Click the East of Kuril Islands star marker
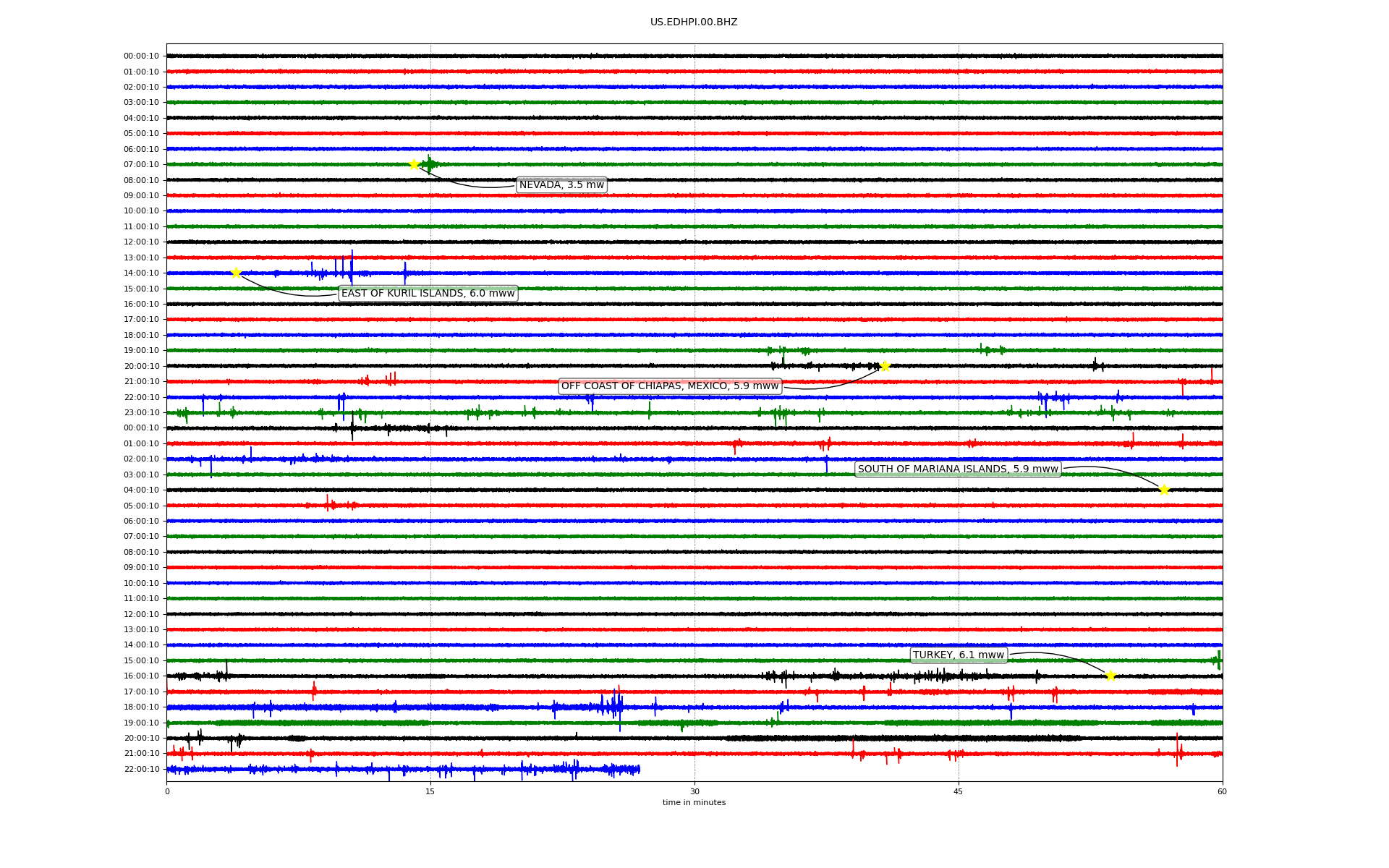The height and width of the screenshot is (868, 1389). pos(236,273)
